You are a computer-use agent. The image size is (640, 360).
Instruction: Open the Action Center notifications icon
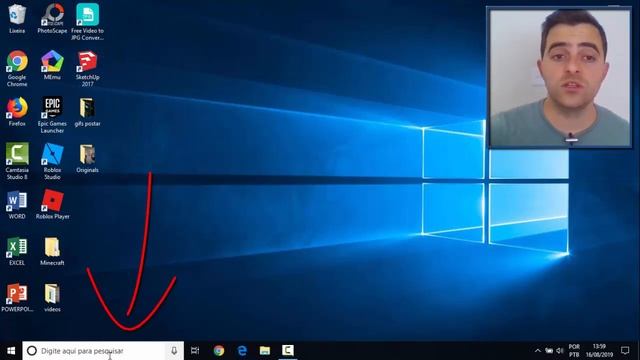625,351
